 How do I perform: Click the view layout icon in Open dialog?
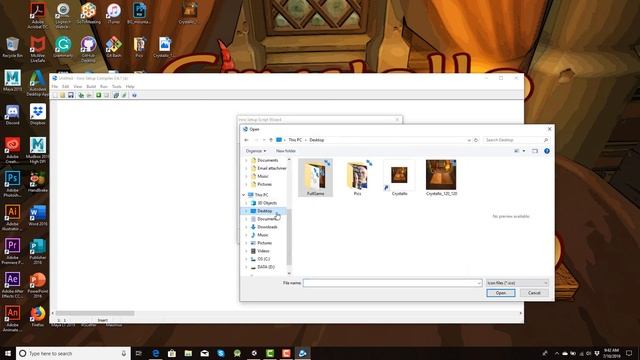pos(517,151)
